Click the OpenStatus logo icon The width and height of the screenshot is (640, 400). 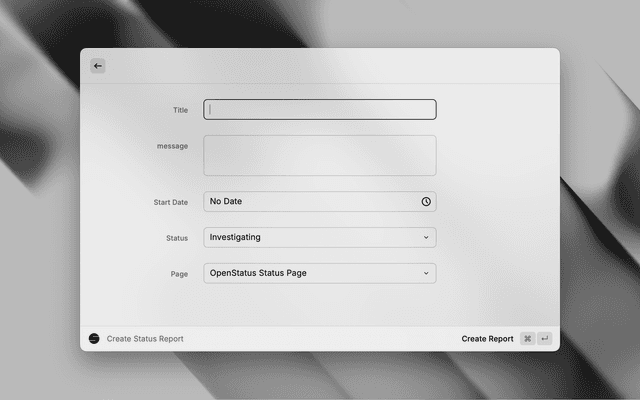(94, 339)
